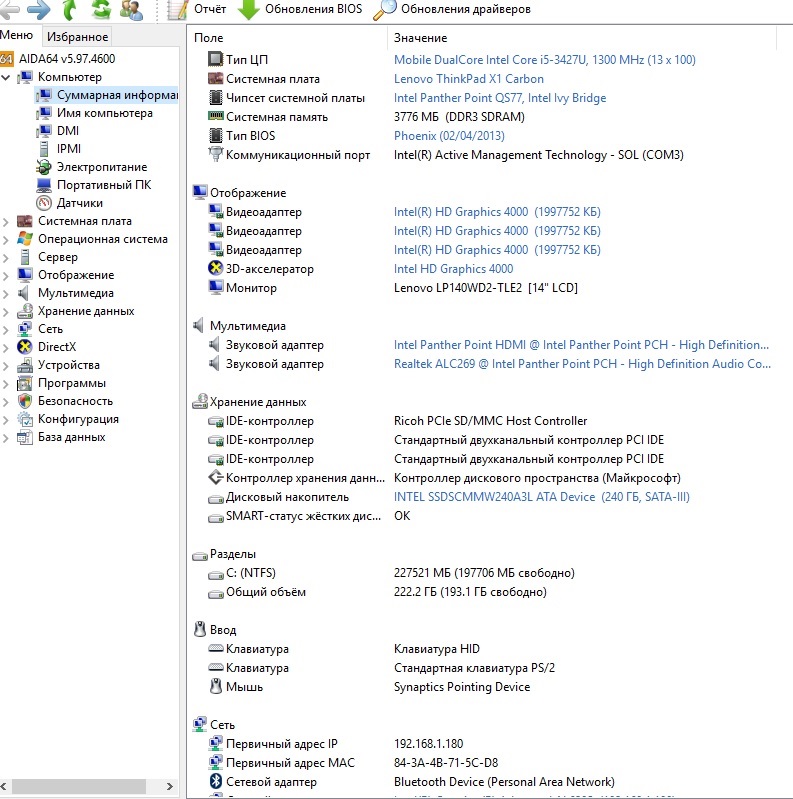Expand the Отображение tree node
The width and height of the screenshot is (793, 799).
6,276
